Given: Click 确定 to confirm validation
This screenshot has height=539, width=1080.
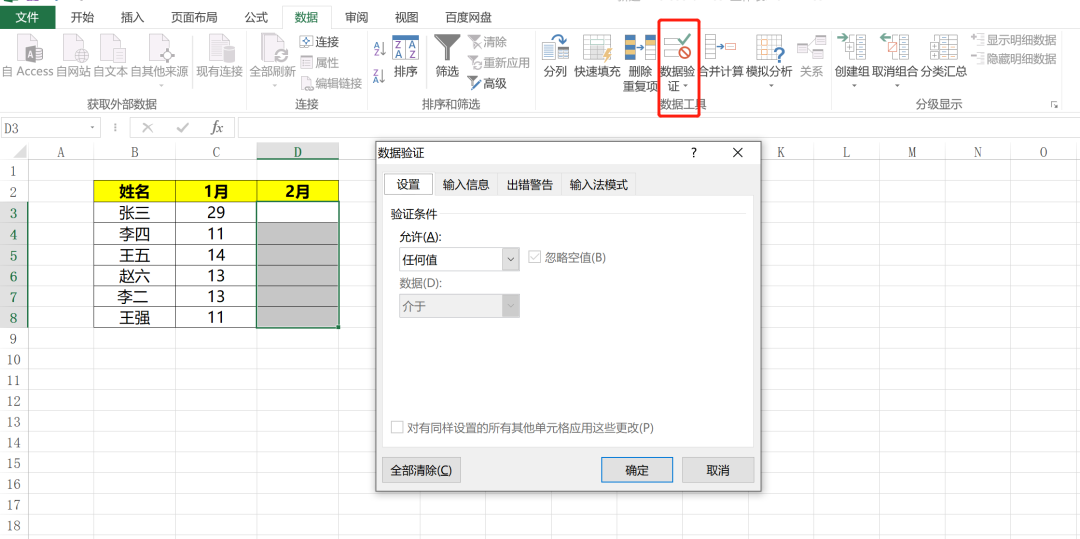Looking at the screenshot, I should [x=636, y=470].
